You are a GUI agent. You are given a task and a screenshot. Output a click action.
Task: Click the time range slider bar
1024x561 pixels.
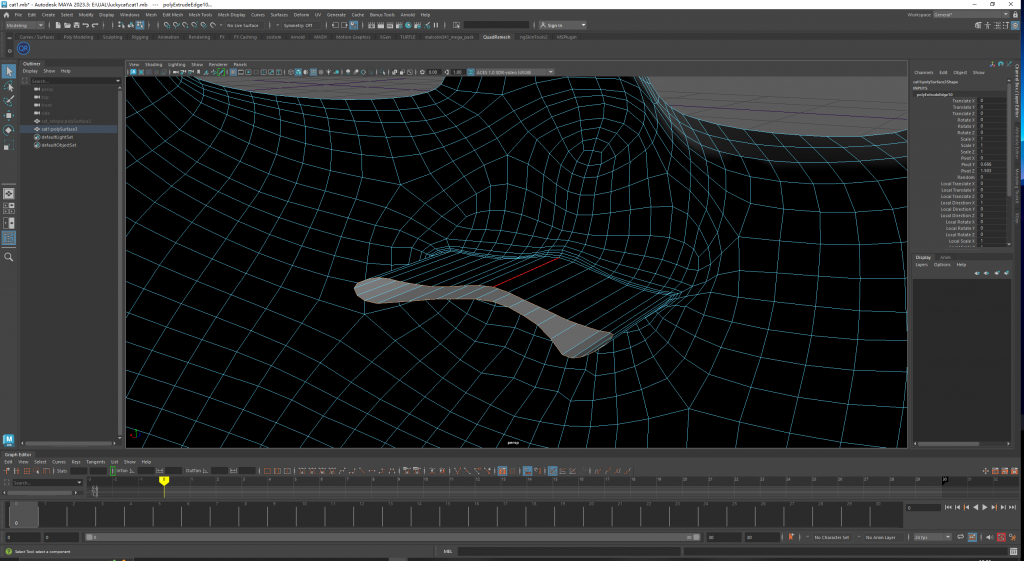pos(391,537)
